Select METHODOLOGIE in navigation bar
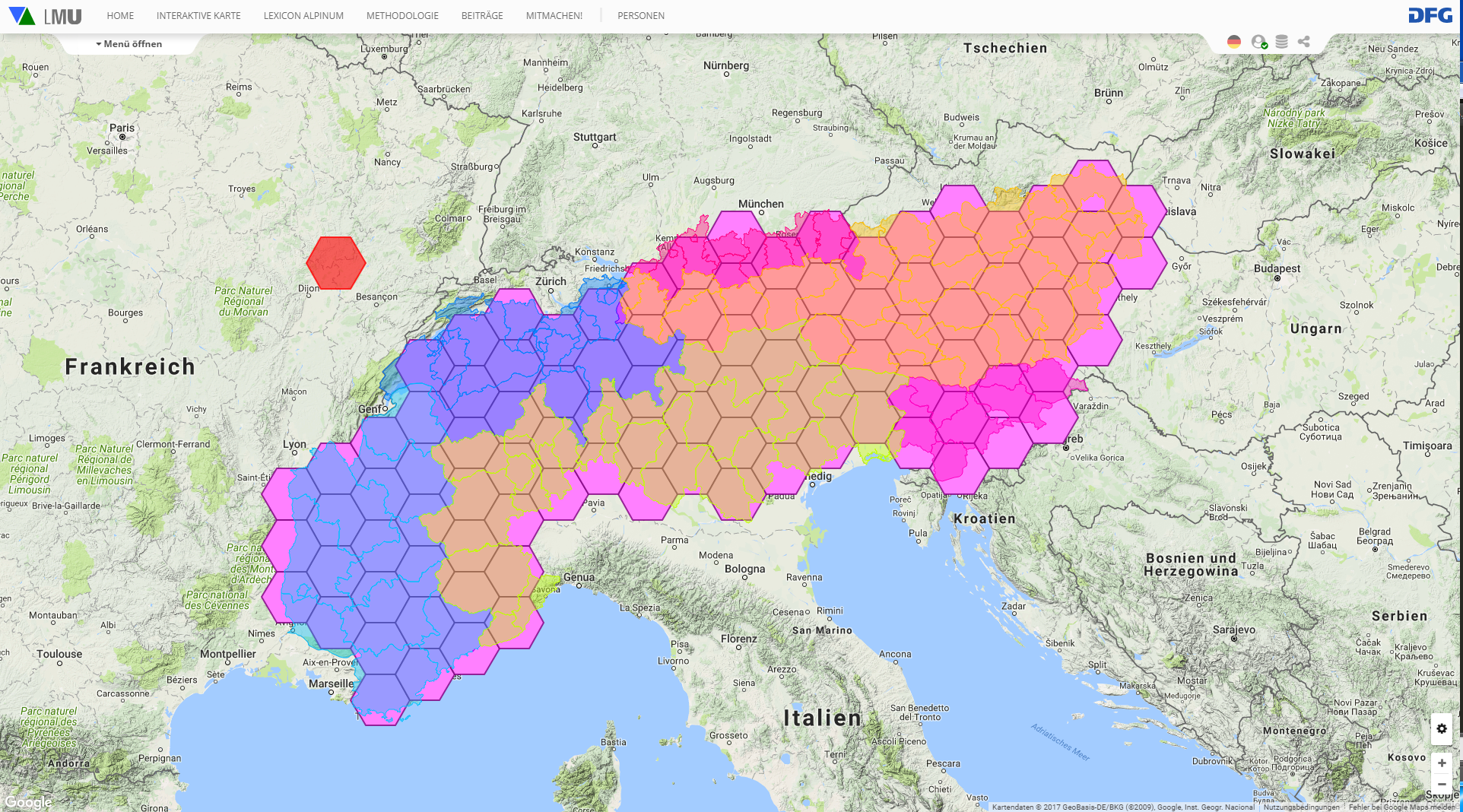This screenshot has height=812, width=1463. [x=402, y=16]
